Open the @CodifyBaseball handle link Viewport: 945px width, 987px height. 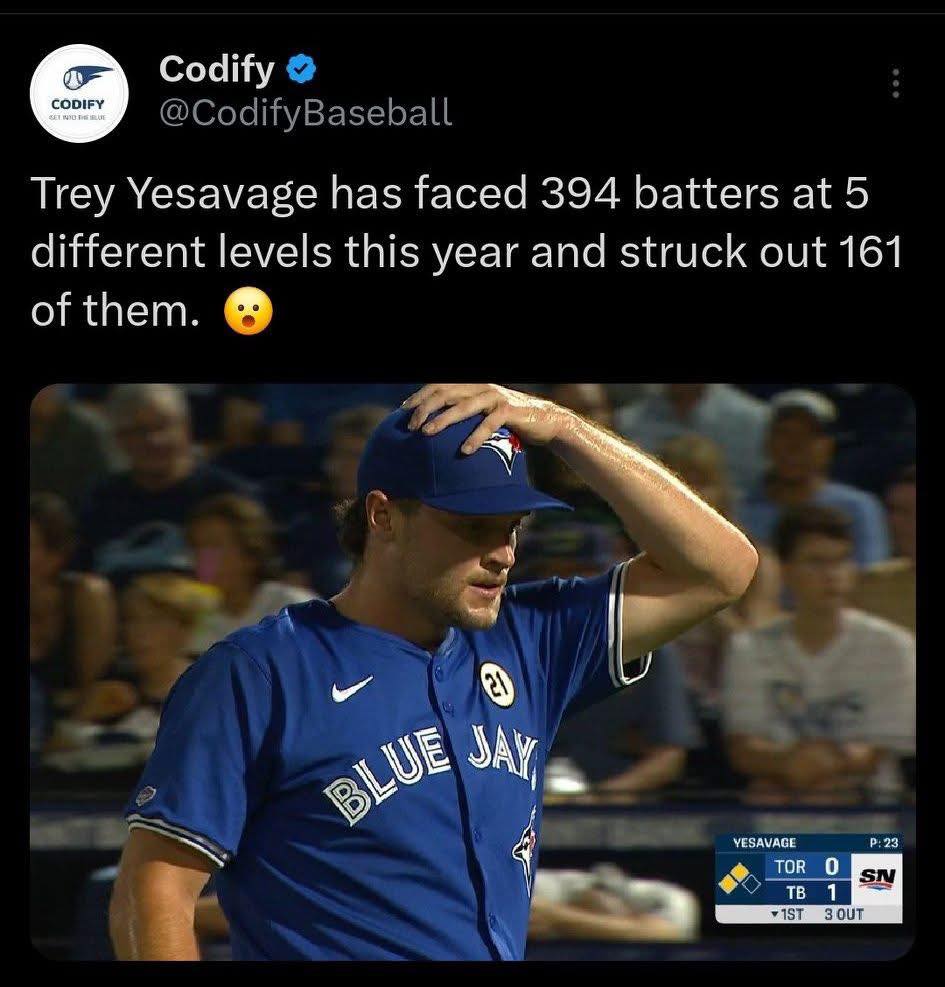[x=305, y=113]
